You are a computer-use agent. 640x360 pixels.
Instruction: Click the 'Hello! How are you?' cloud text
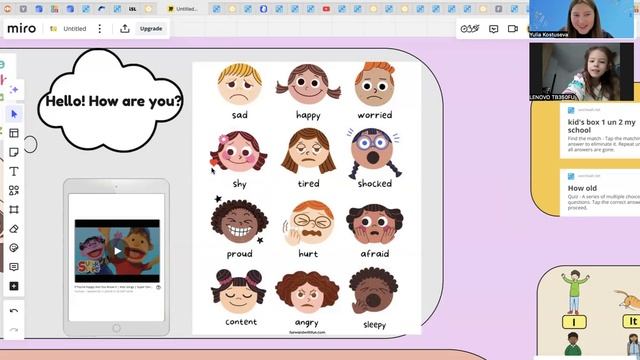click(113, 101)
